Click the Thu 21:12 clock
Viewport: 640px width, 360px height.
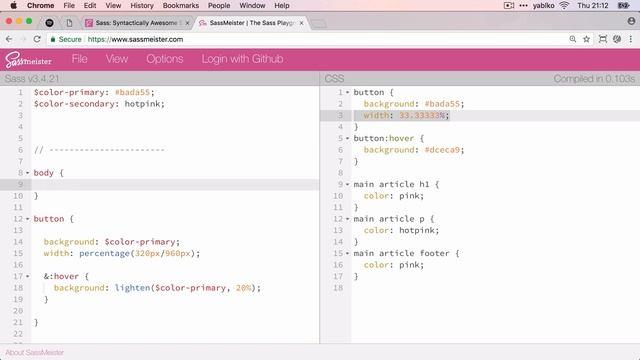593,5
